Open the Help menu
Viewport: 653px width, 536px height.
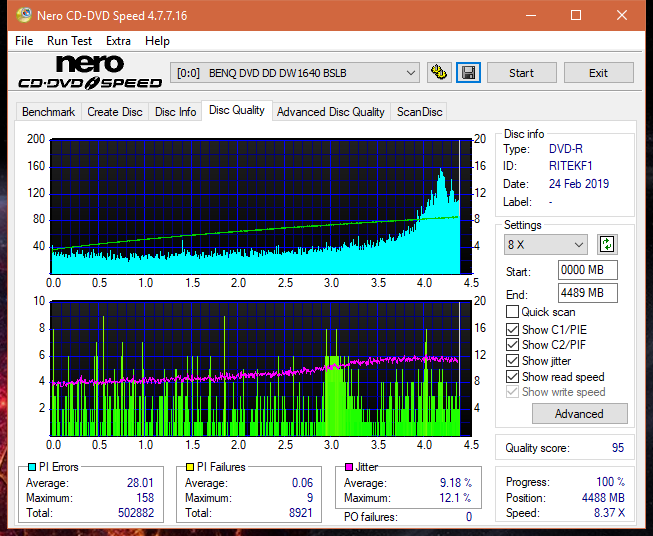pyautogui.click(x=157, y=41)
